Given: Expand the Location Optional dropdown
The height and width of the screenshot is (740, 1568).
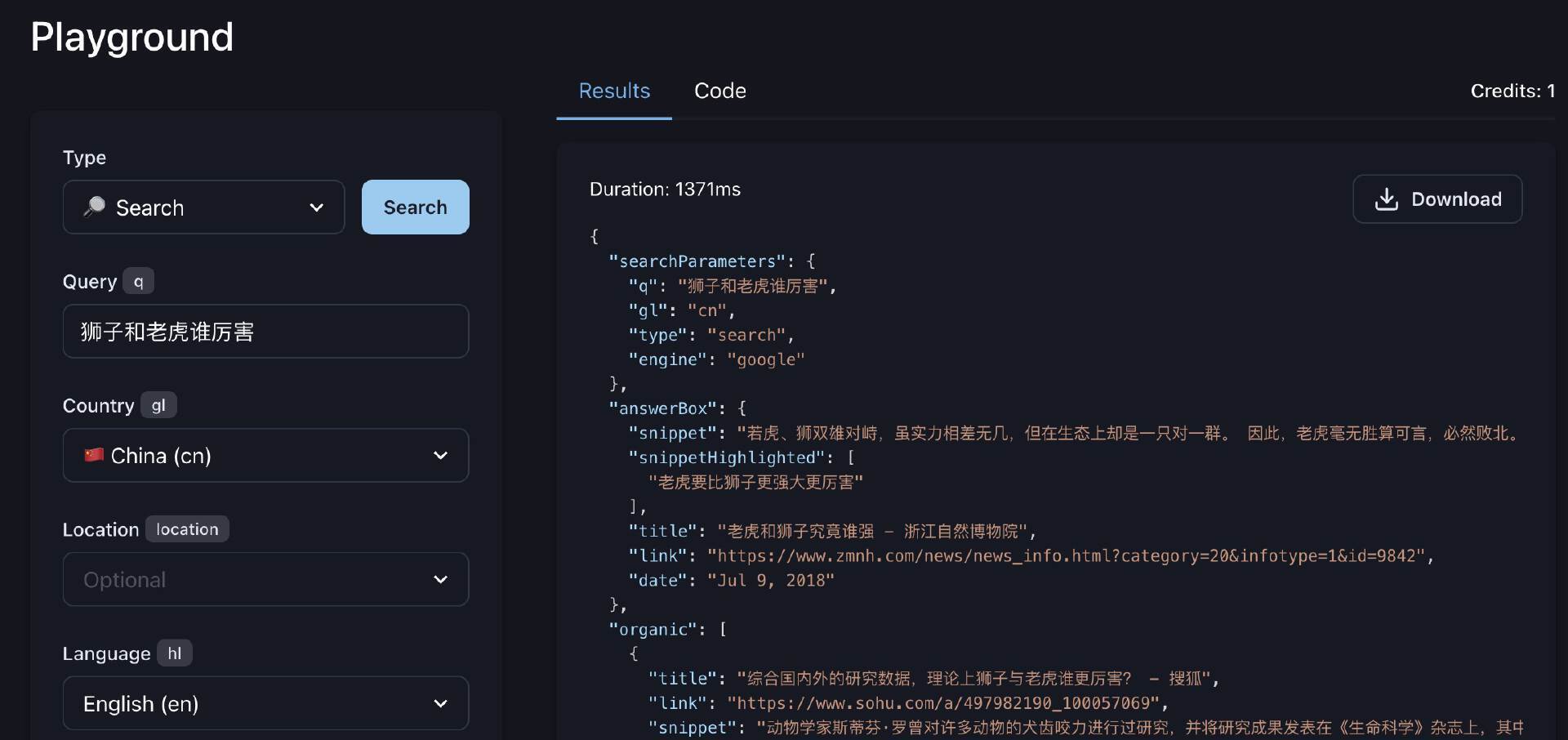Looking at the screenshot, I should (265, 579).
